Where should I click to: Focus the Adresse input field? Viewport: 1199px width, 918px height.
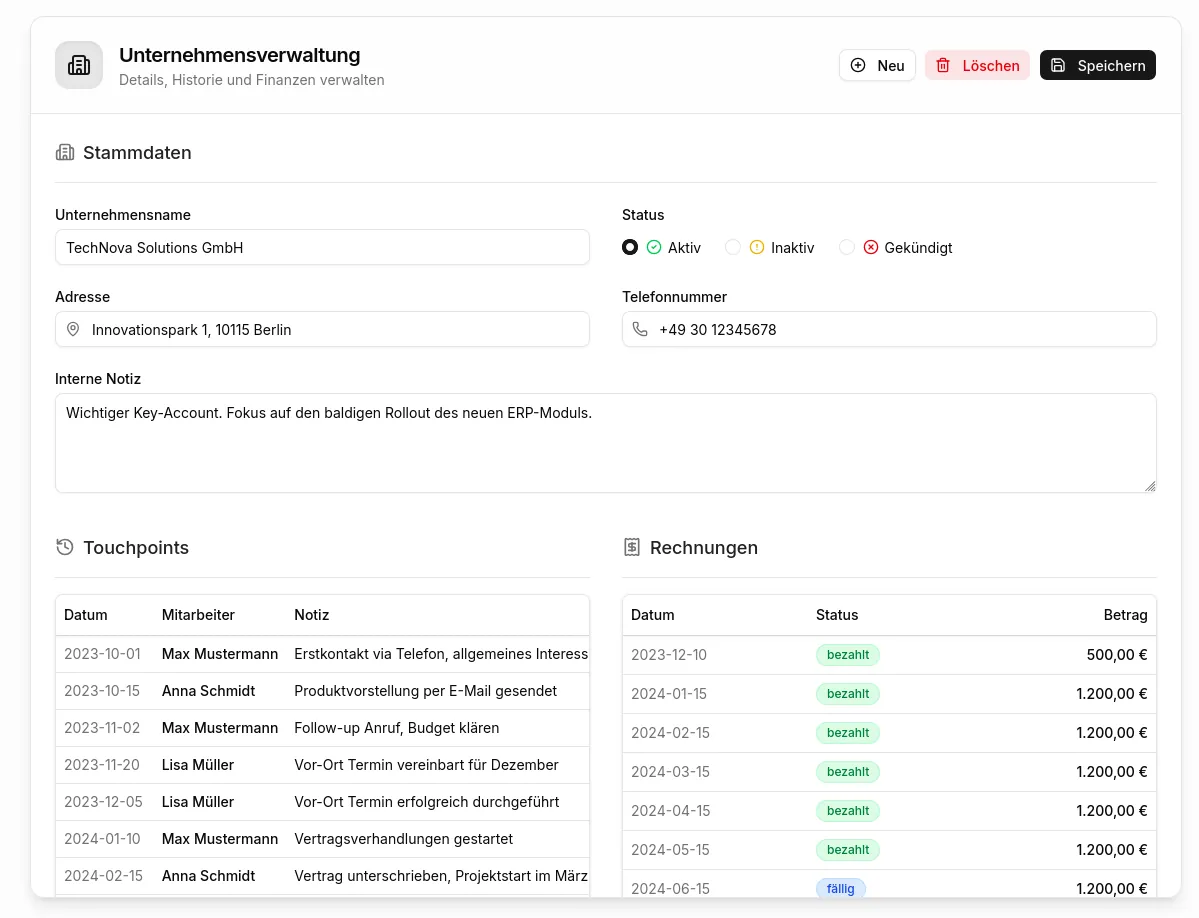click(x=322, y=329)
